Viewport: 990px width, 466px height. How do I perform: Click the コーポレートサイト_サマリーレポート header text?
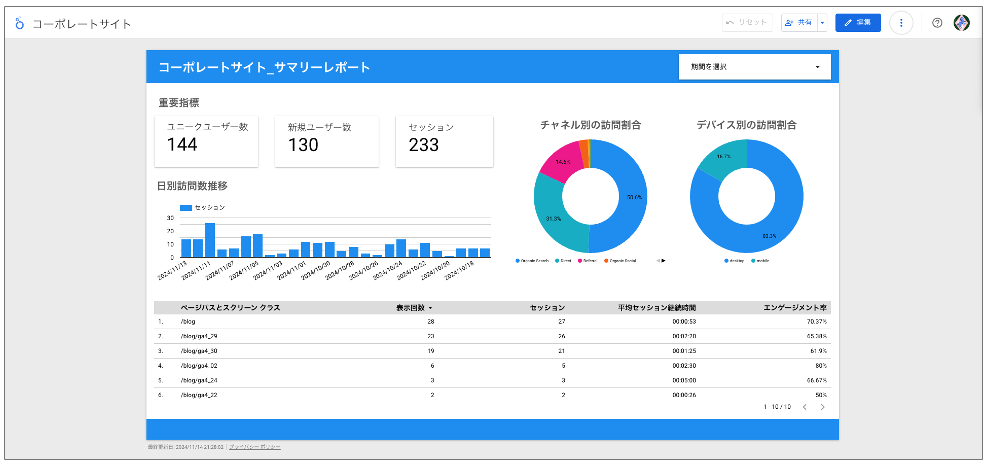coord(264,67)
